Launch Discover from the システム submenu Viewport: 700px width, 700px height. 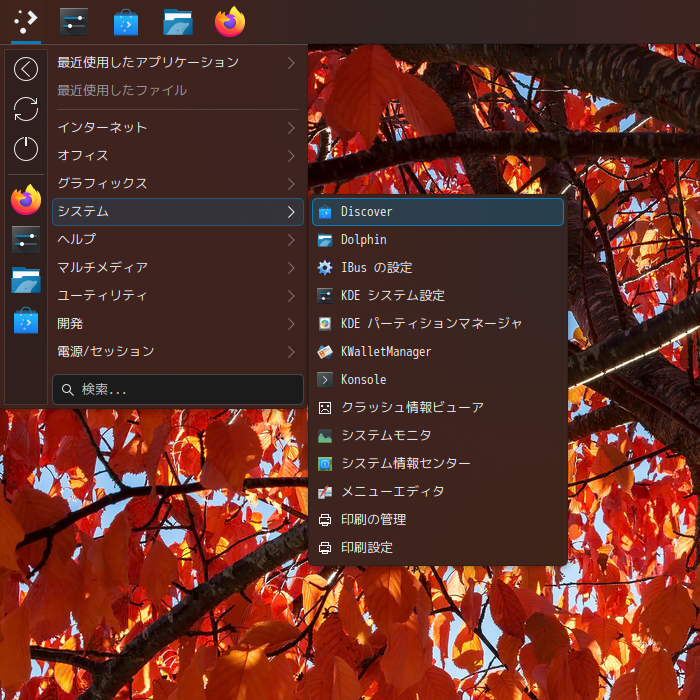click(x=438, y=212)
